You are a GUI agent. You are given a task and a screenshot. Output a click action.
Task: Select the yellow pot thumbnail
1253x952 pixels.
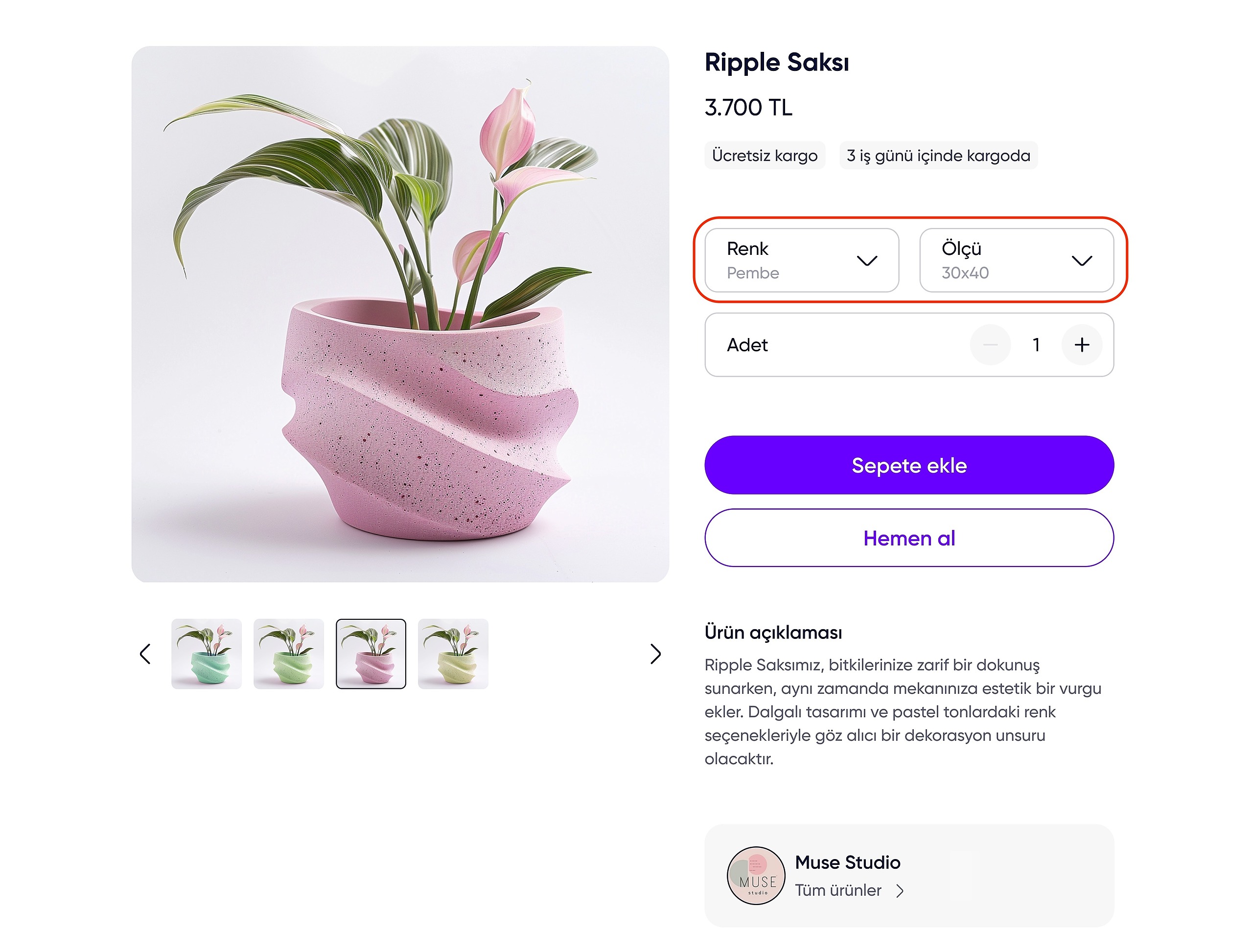453,654
